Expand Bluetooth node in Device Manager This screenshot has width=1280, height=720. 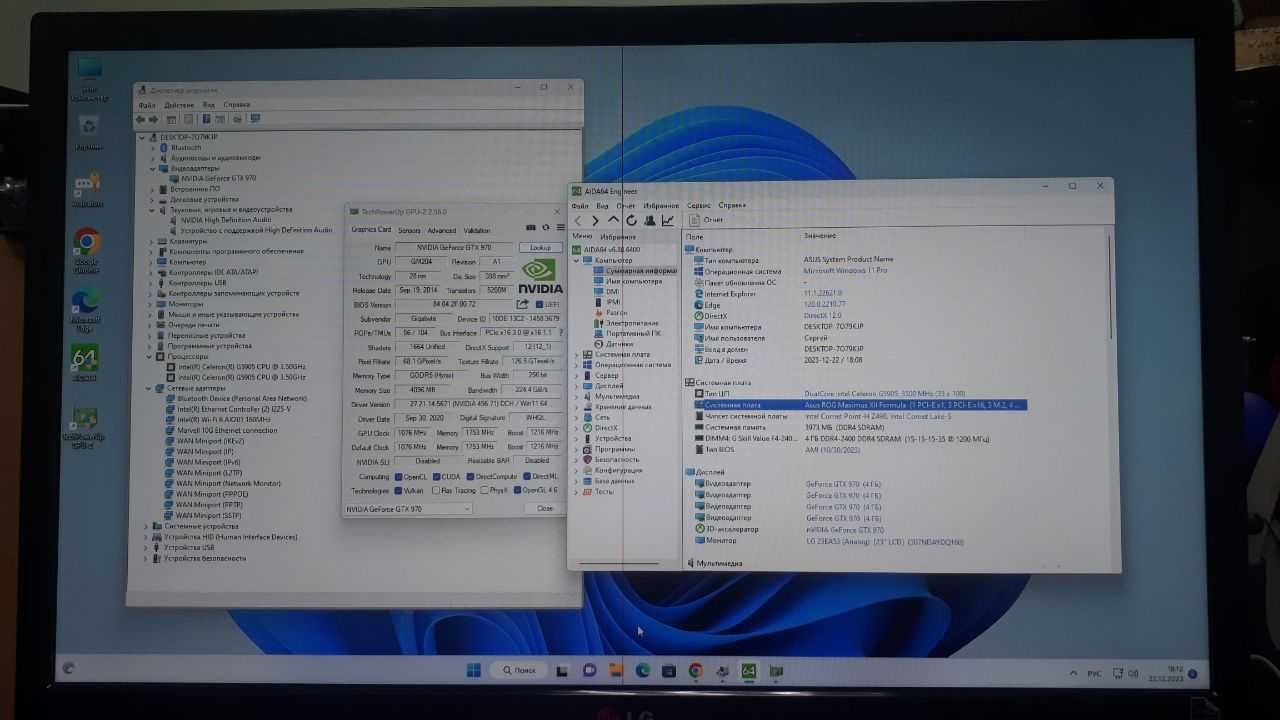(x=153, y=147)
